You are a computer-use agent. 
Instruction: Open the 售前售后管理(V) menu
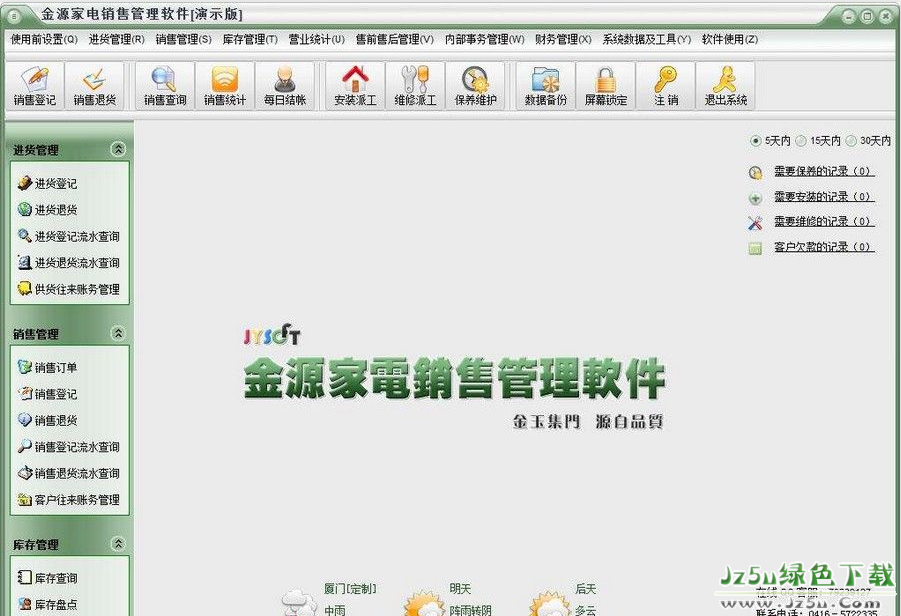coord(395,39)
